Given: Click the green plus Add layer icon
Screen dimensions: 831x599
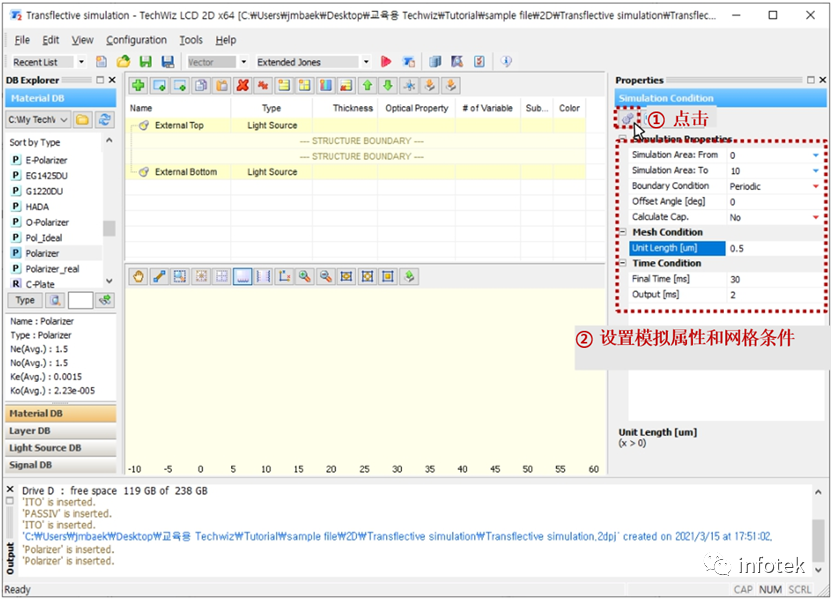Looking at the screenshot, I should tap(138, 85).
